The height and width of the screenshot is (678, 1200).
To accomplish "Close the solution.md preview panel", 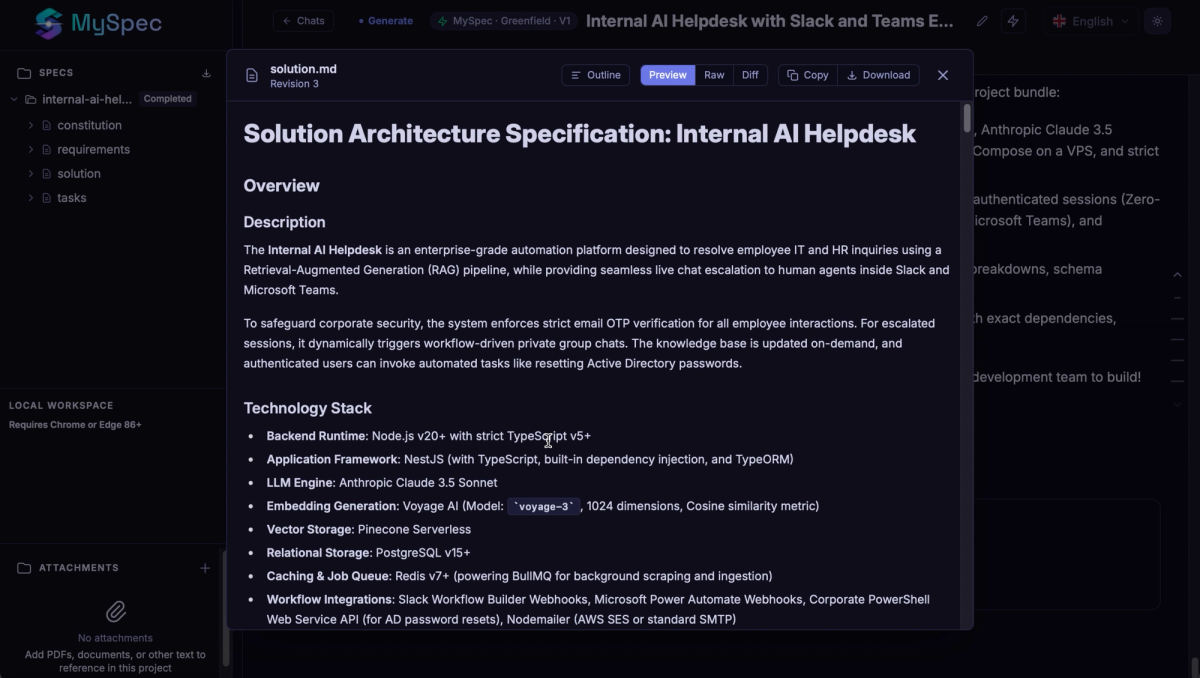I will tap(943, 75).
